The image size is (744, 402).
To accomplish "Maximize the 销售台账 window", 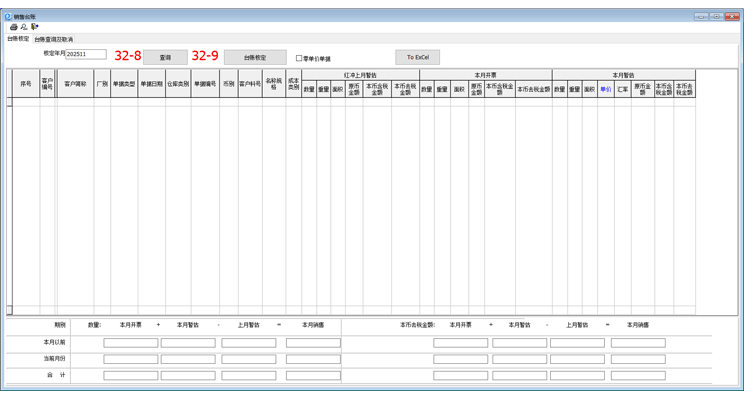I will (717, 16).
